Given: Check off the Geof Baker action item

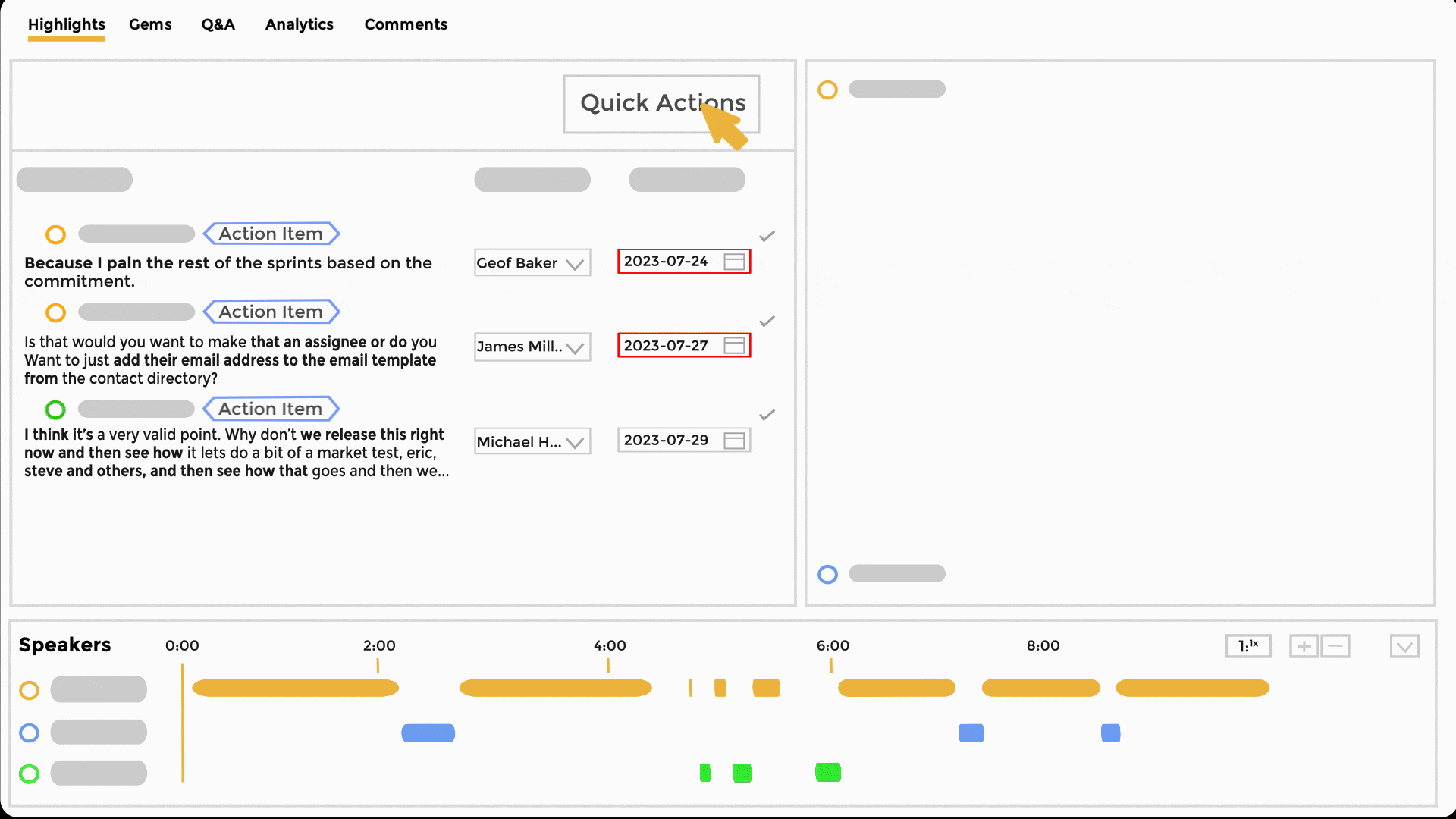Looking at the screenshot, I should 767,235.
